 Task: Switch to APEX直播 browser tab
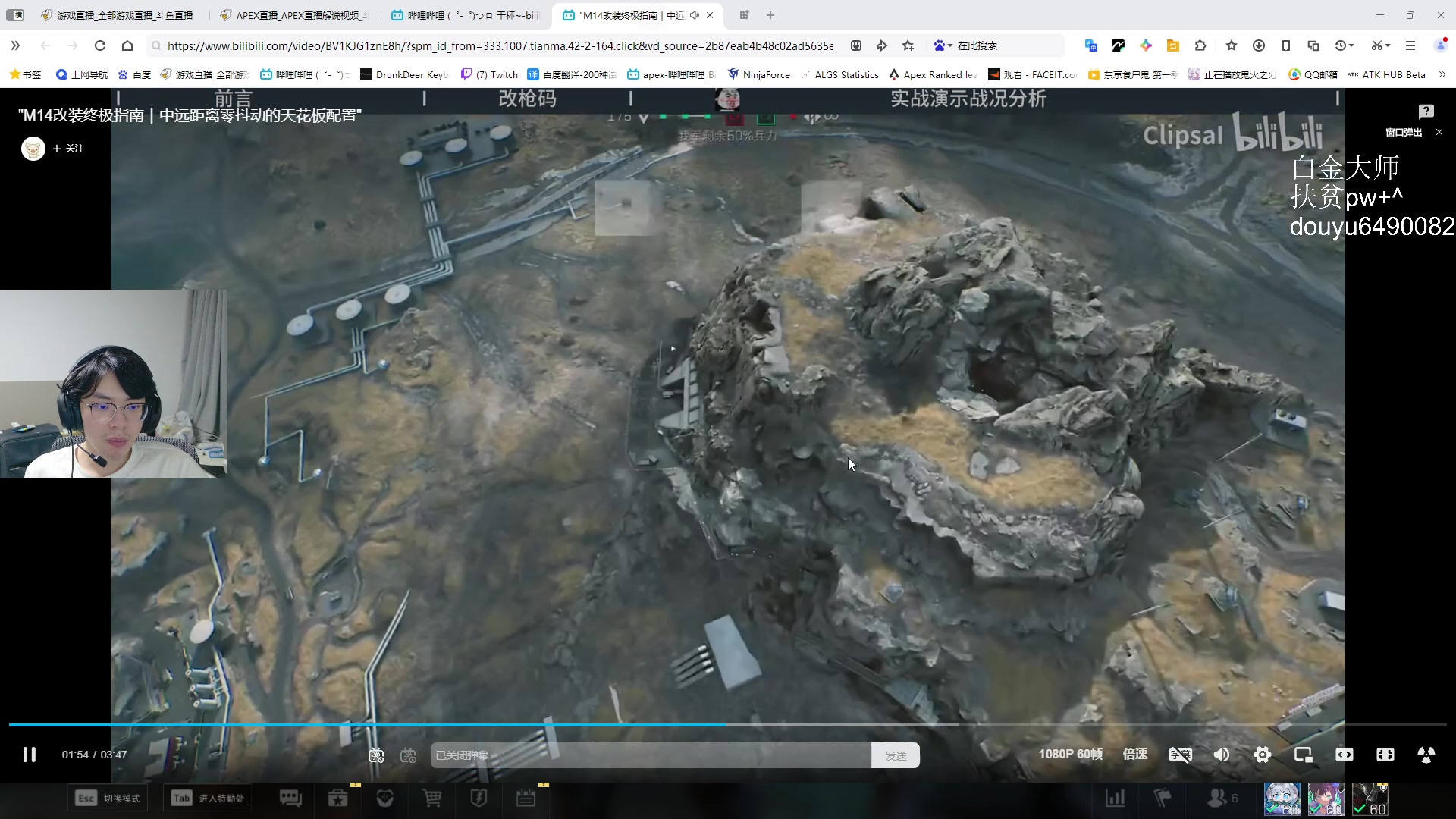293,15
